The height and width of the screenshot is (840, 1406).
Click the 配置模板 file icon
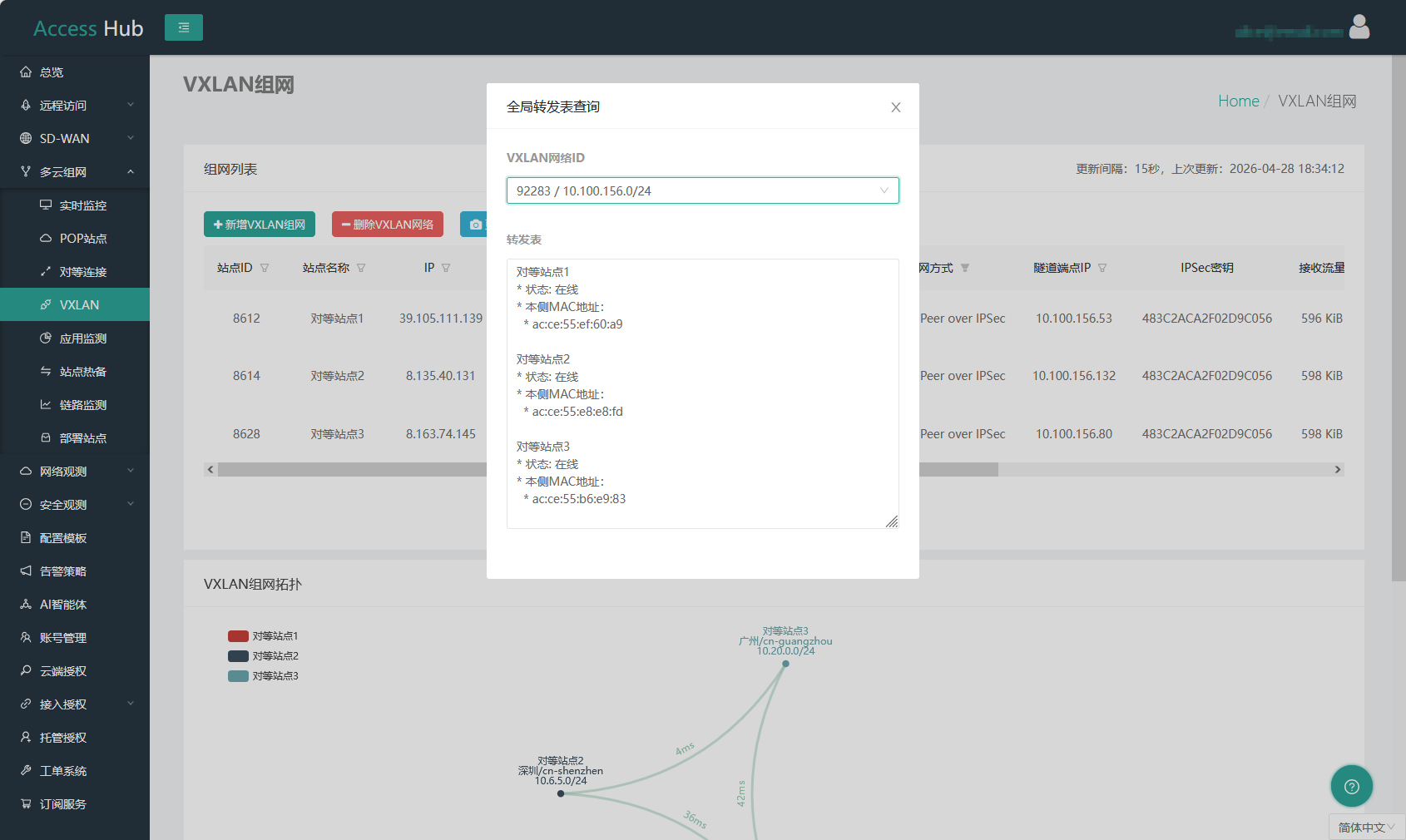coord(26,538)
